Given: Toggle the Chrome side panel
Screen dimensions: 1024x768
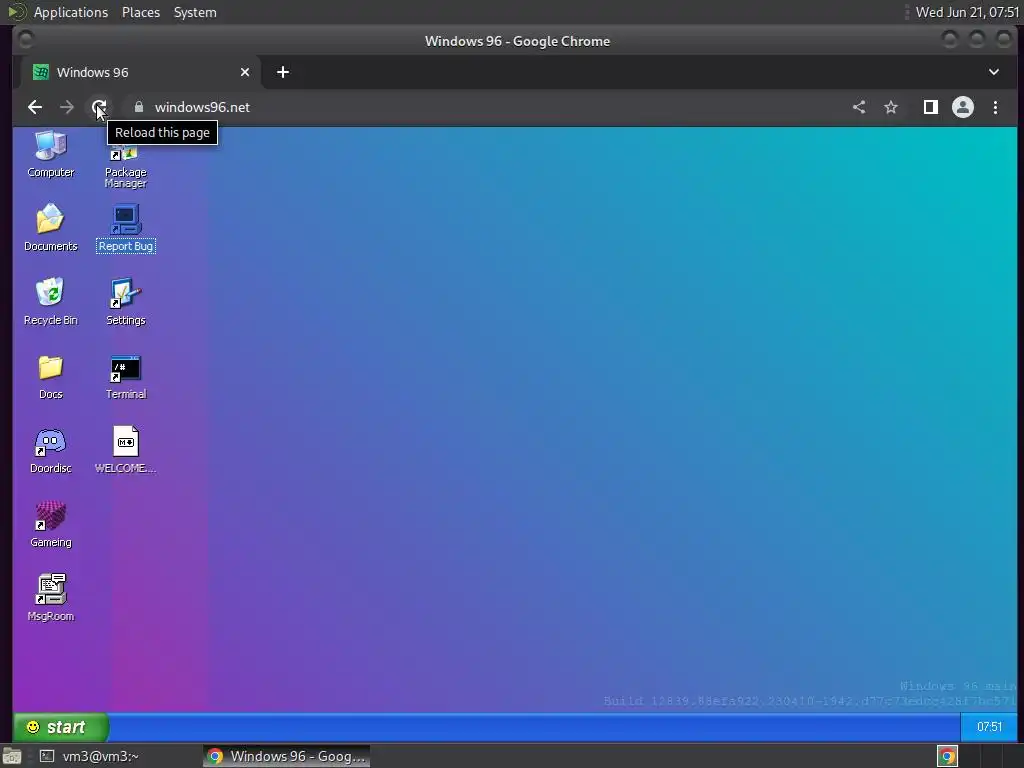Looking at the screenshot, I should (x=931, y=107).
